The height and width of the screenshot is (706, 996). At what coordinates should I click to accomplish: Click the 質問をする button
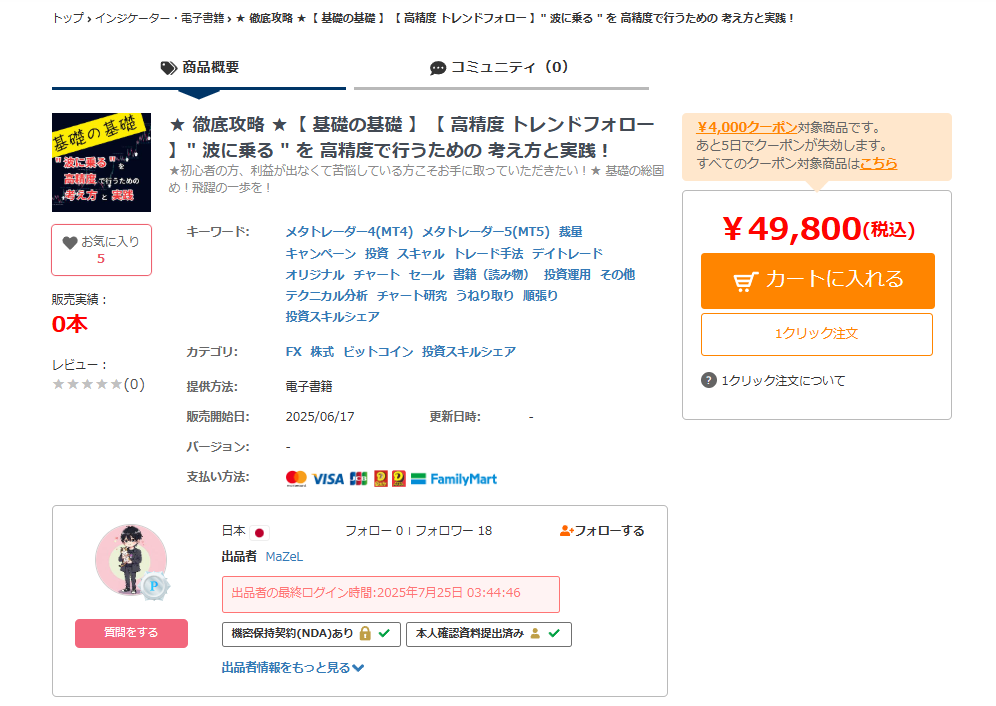(x=131, y=633)
